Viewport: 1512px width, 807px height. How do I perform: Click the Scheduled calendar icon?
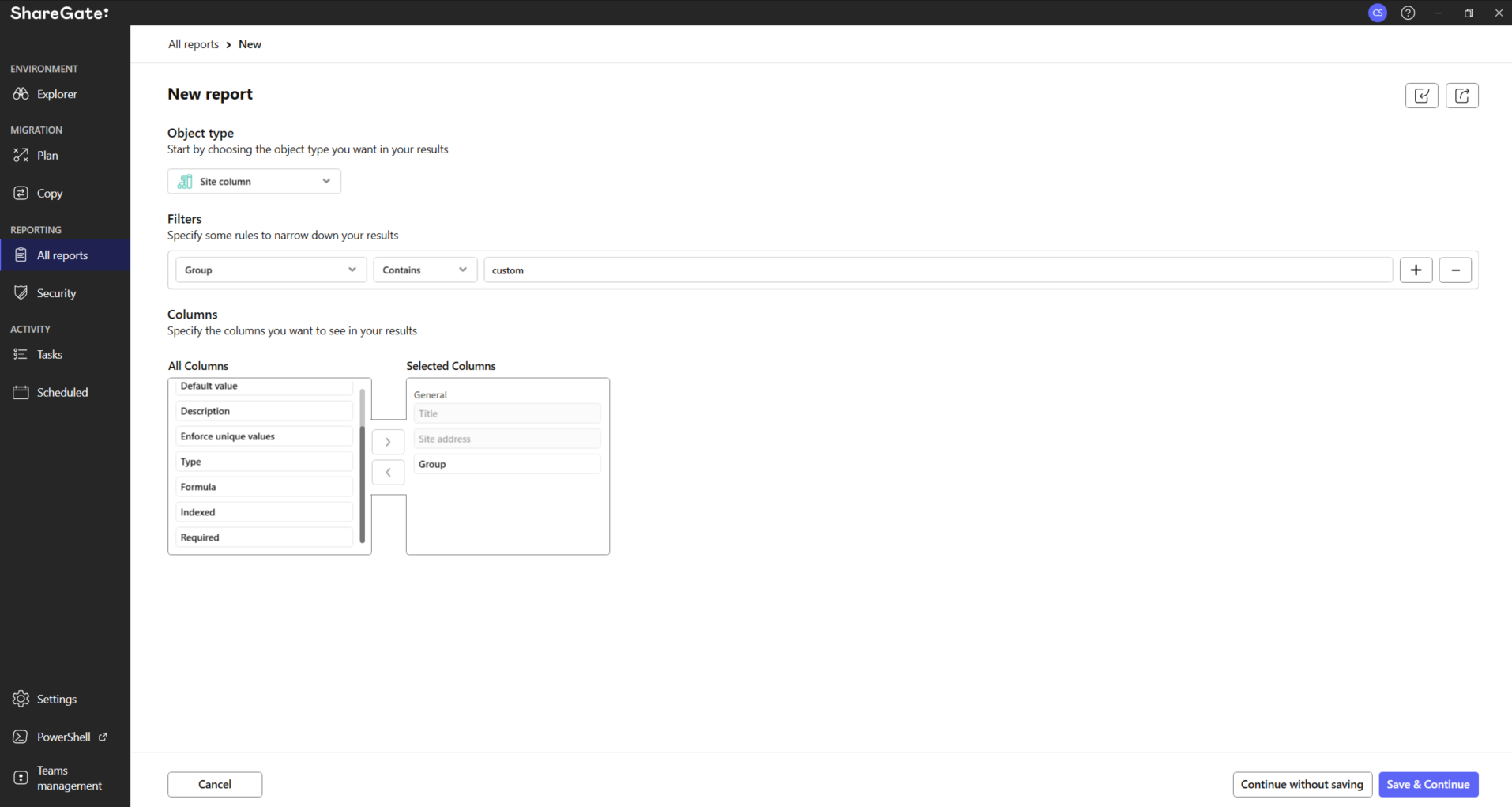(x=21, y=393)
